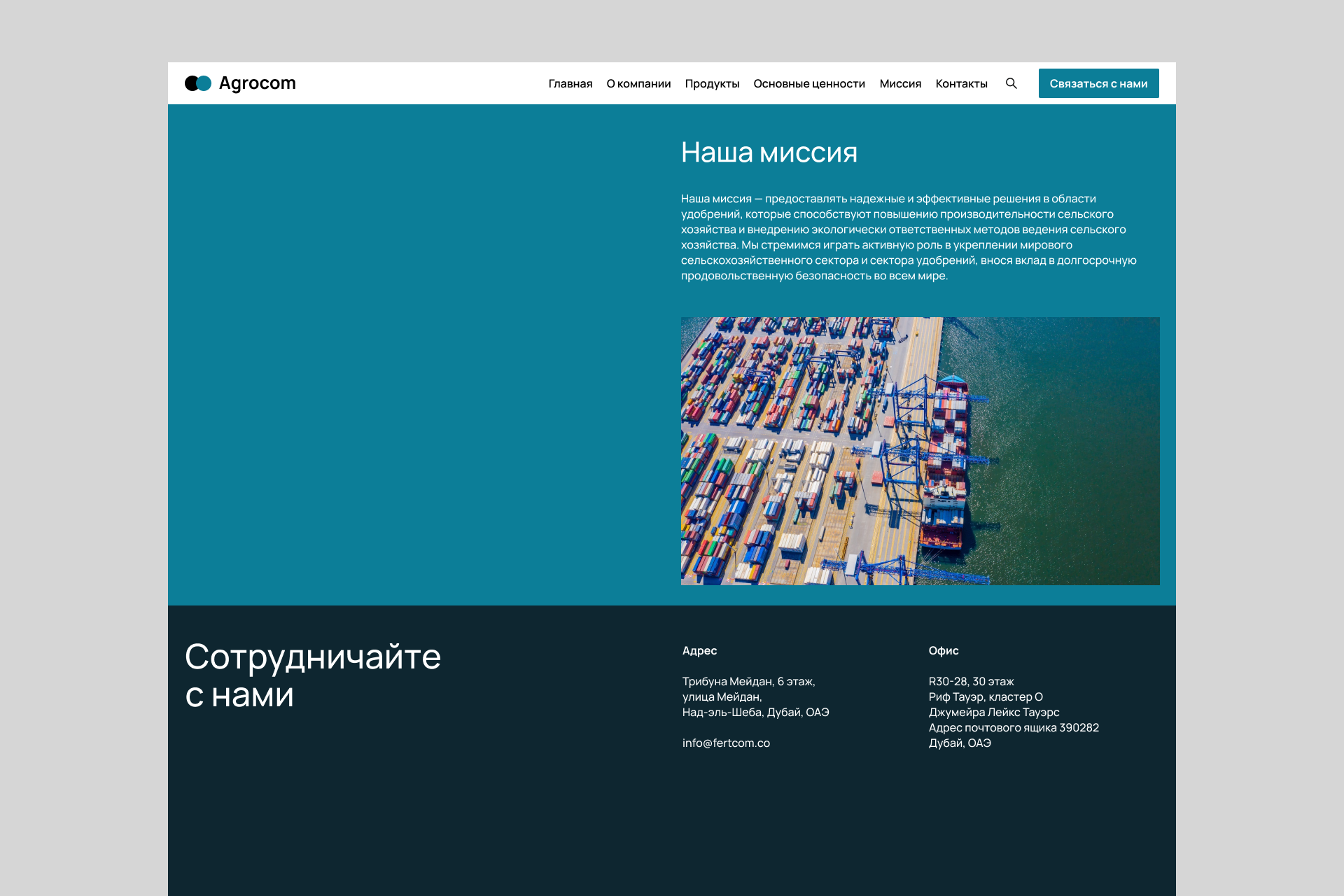
Task: Go to О компании page
Action: [638, 83]
